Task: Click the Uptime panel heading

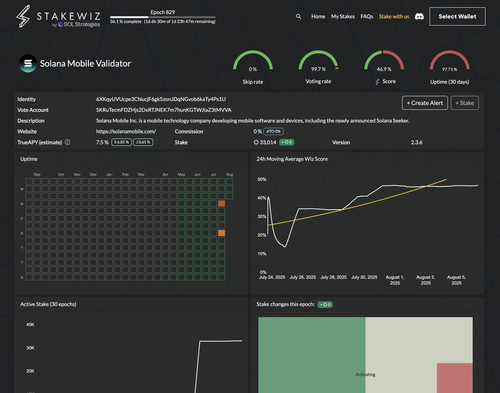Action: (x=29, y=159)
